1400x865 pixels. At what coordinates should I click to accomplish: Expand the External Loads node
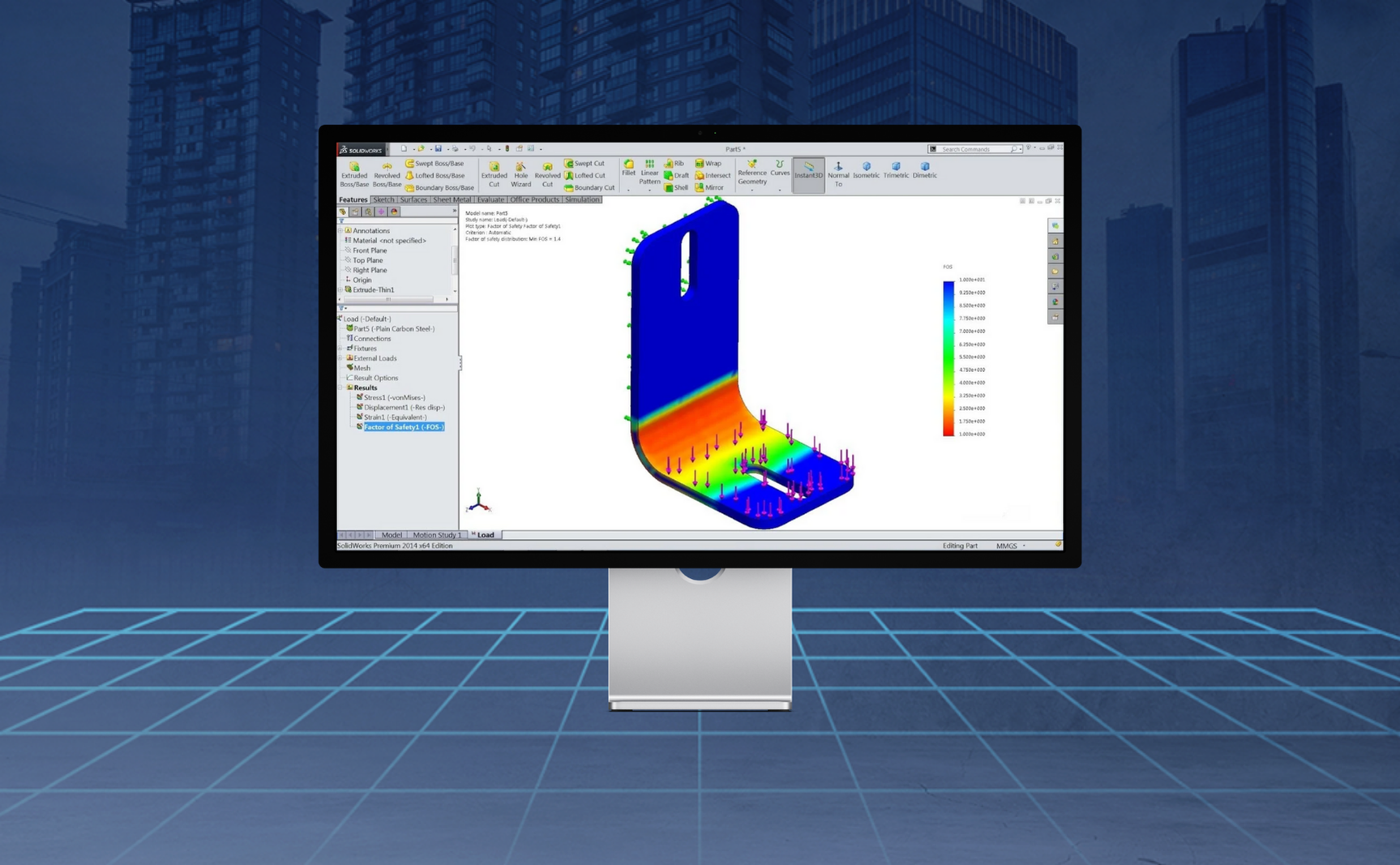click(x=340, y=358)
